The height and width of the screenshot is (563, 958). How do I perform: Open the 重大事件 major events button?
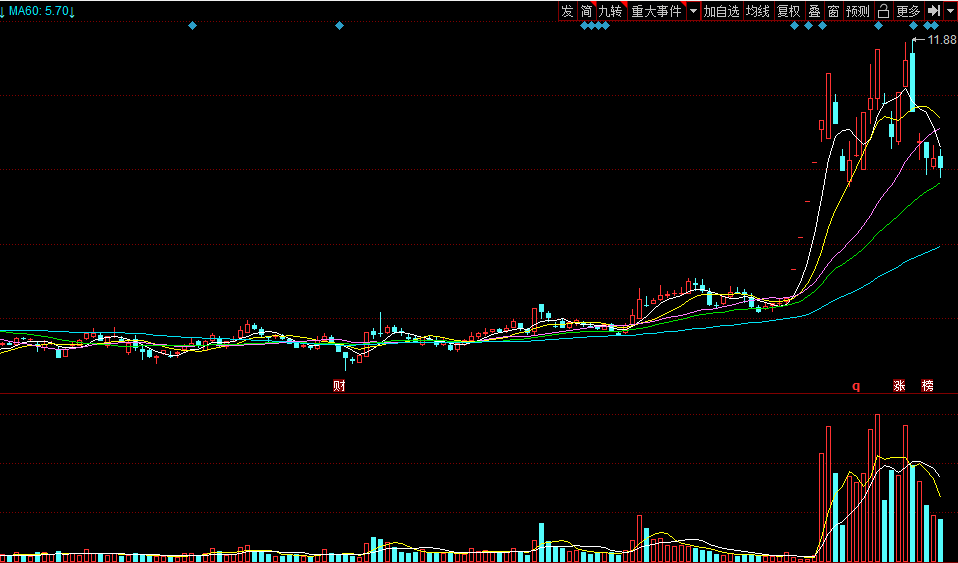[x=657, y=11]
